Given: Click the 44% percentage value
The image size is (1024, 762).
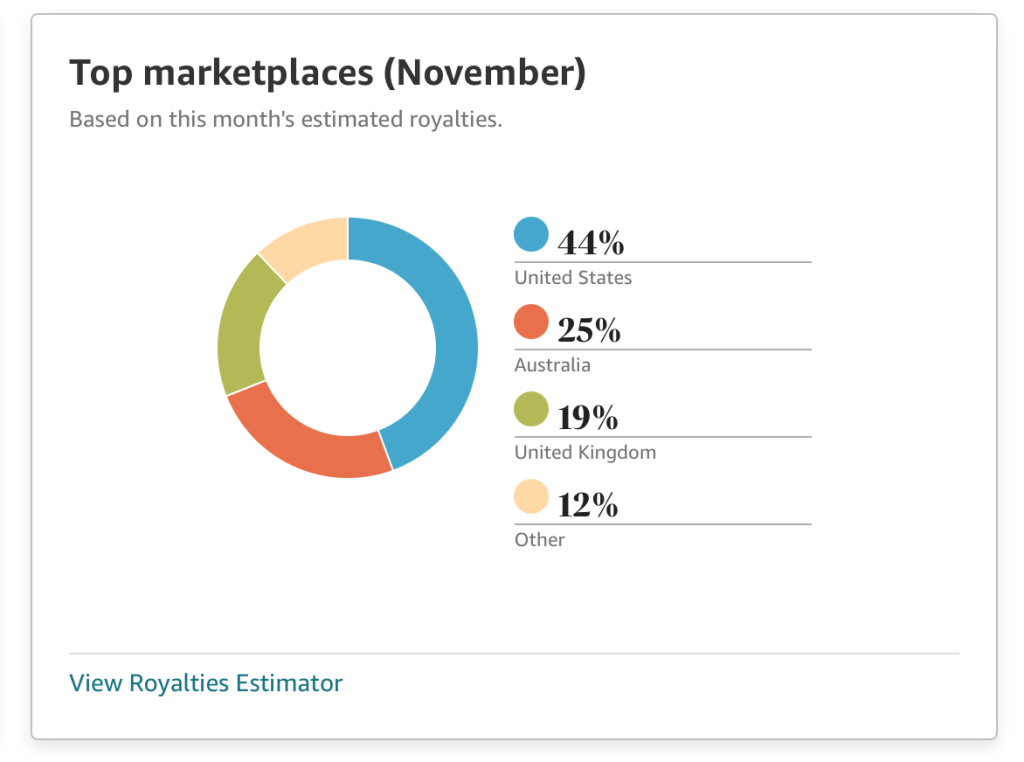Looking at the screenshot, I should point(590,243).
